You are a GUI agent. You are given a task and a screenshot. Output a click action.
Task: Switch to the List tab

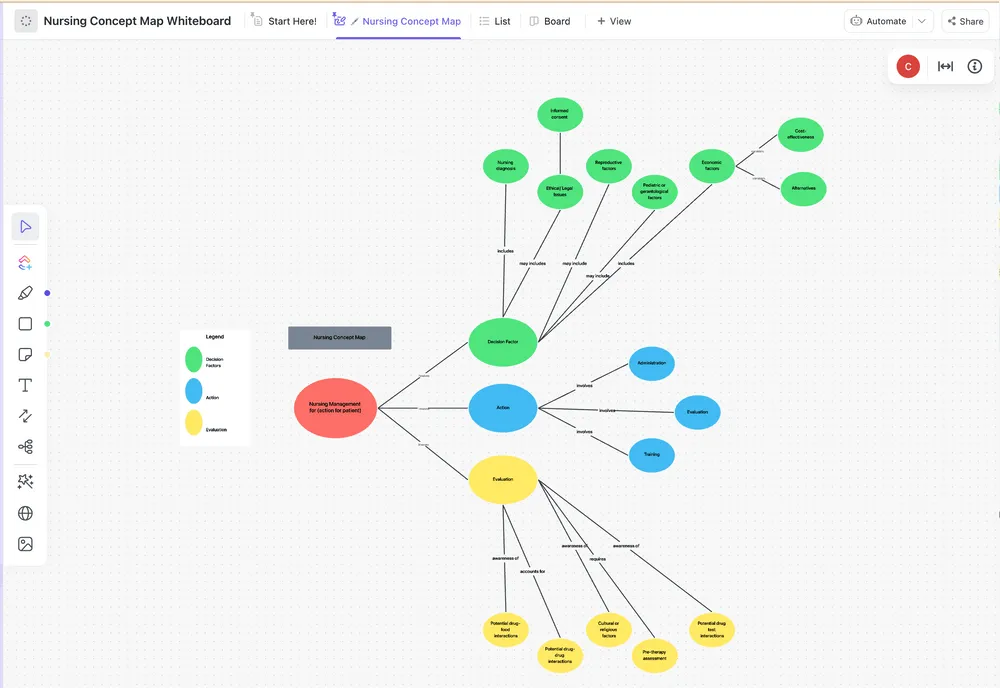[x=495, y=21]
